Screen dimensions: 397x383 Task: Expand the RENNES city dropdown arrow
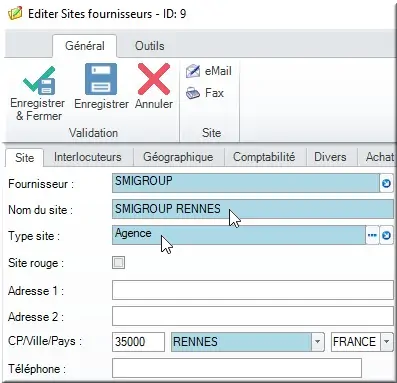coord(317,342)
